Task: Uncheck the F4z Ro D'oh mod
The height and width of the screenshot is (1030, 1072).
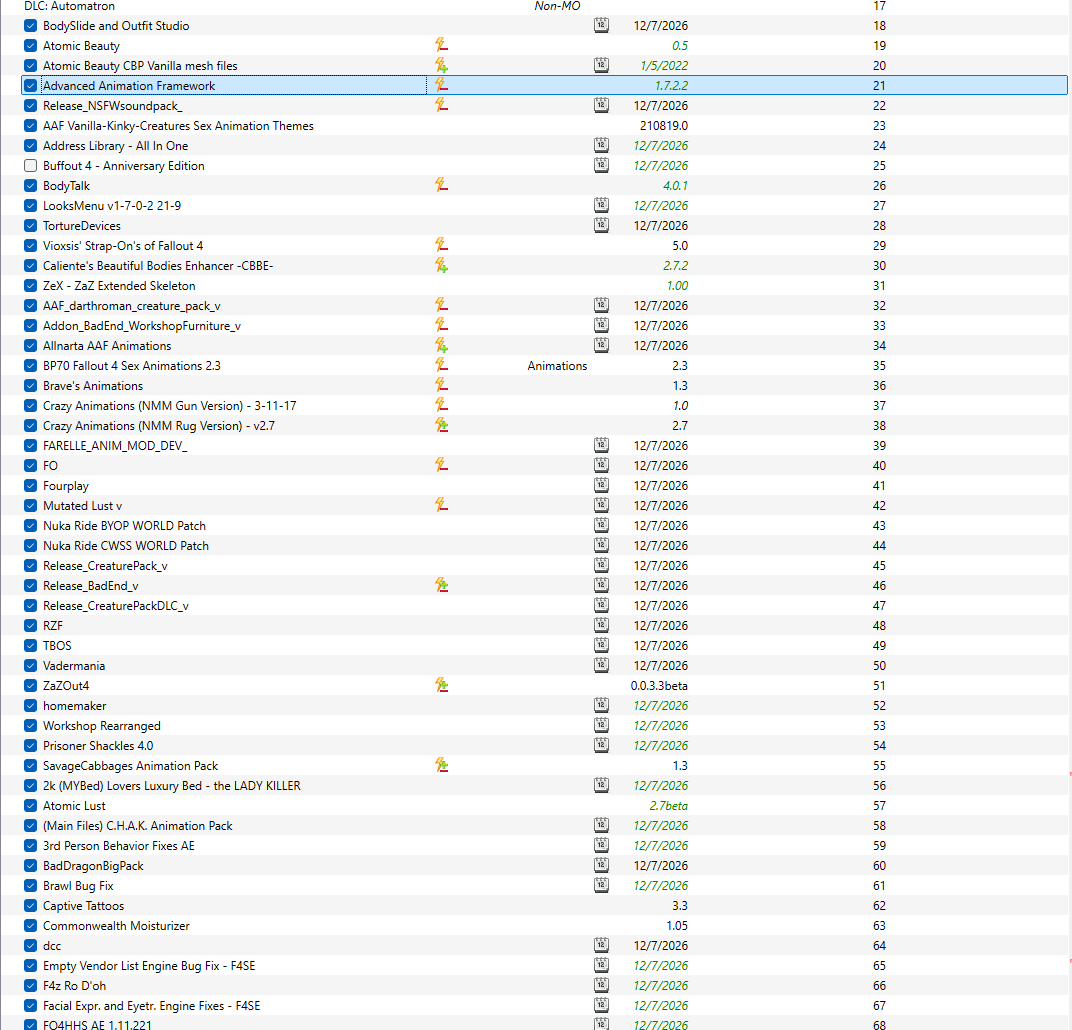Action: pos(30,986)
